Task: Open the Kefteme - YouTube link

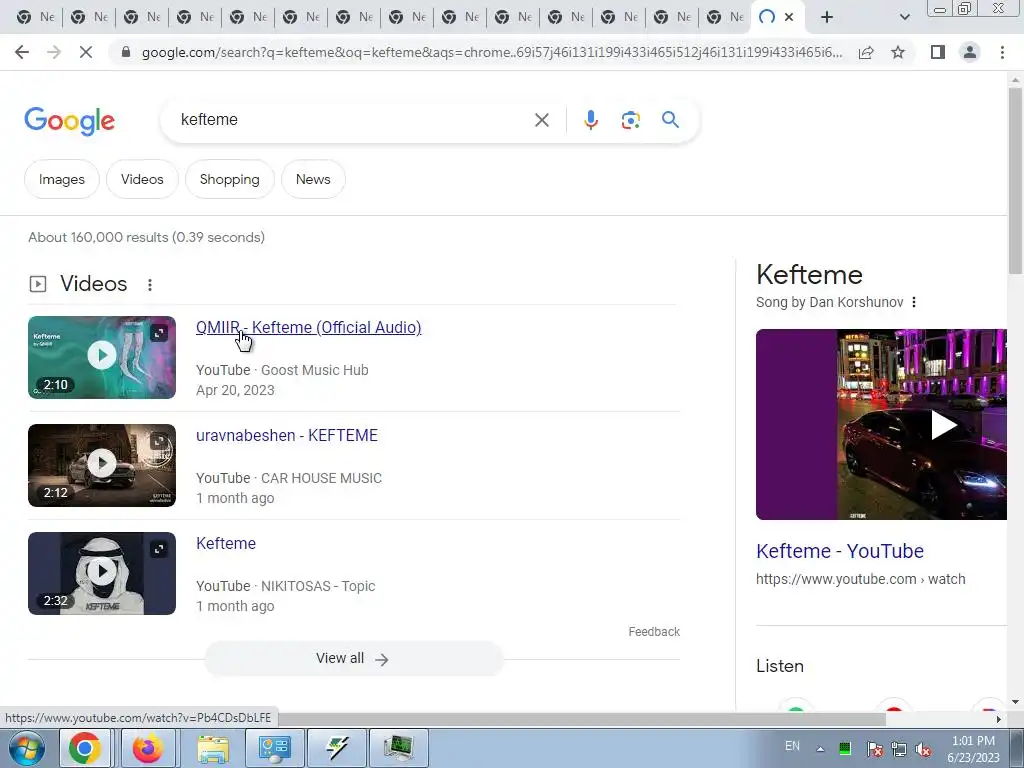Action: (840, 551)
